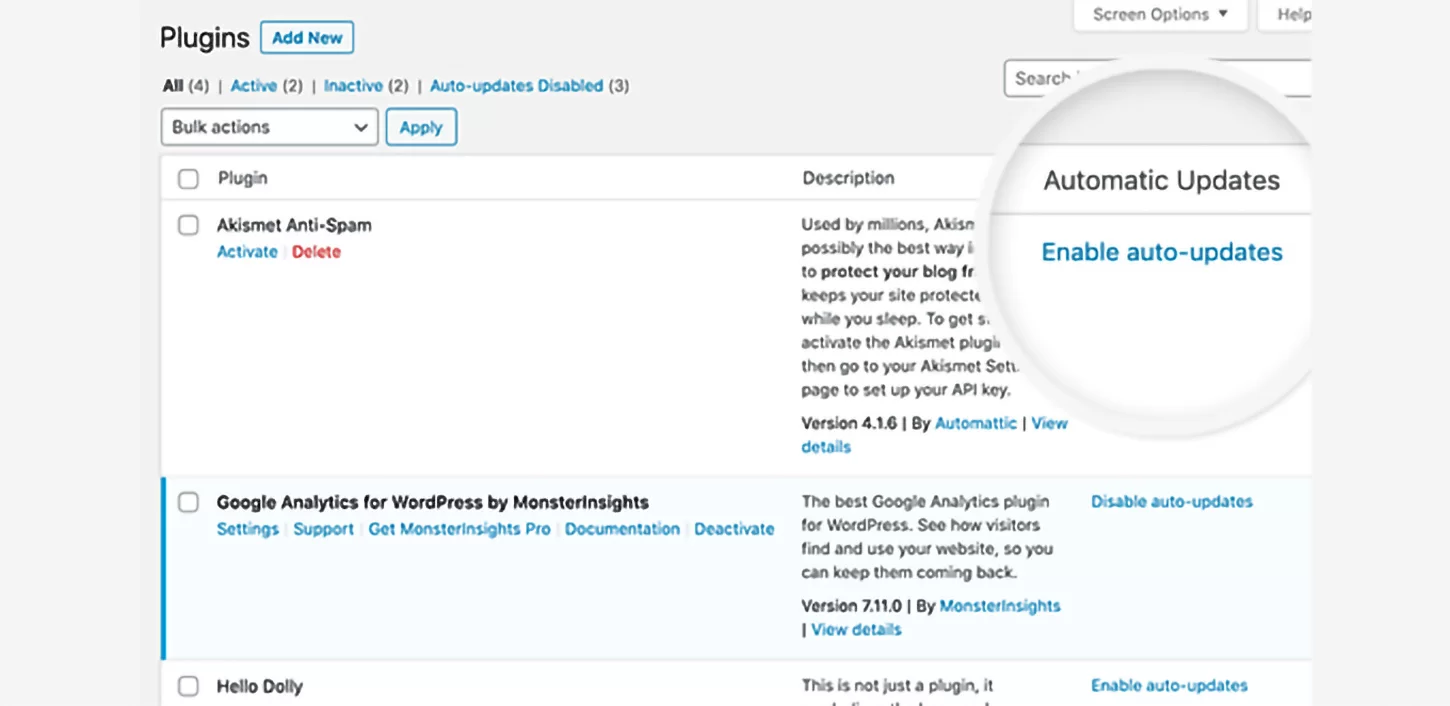Sort by the Plugin column header
1450x706 pixels.
click(243, 178)
